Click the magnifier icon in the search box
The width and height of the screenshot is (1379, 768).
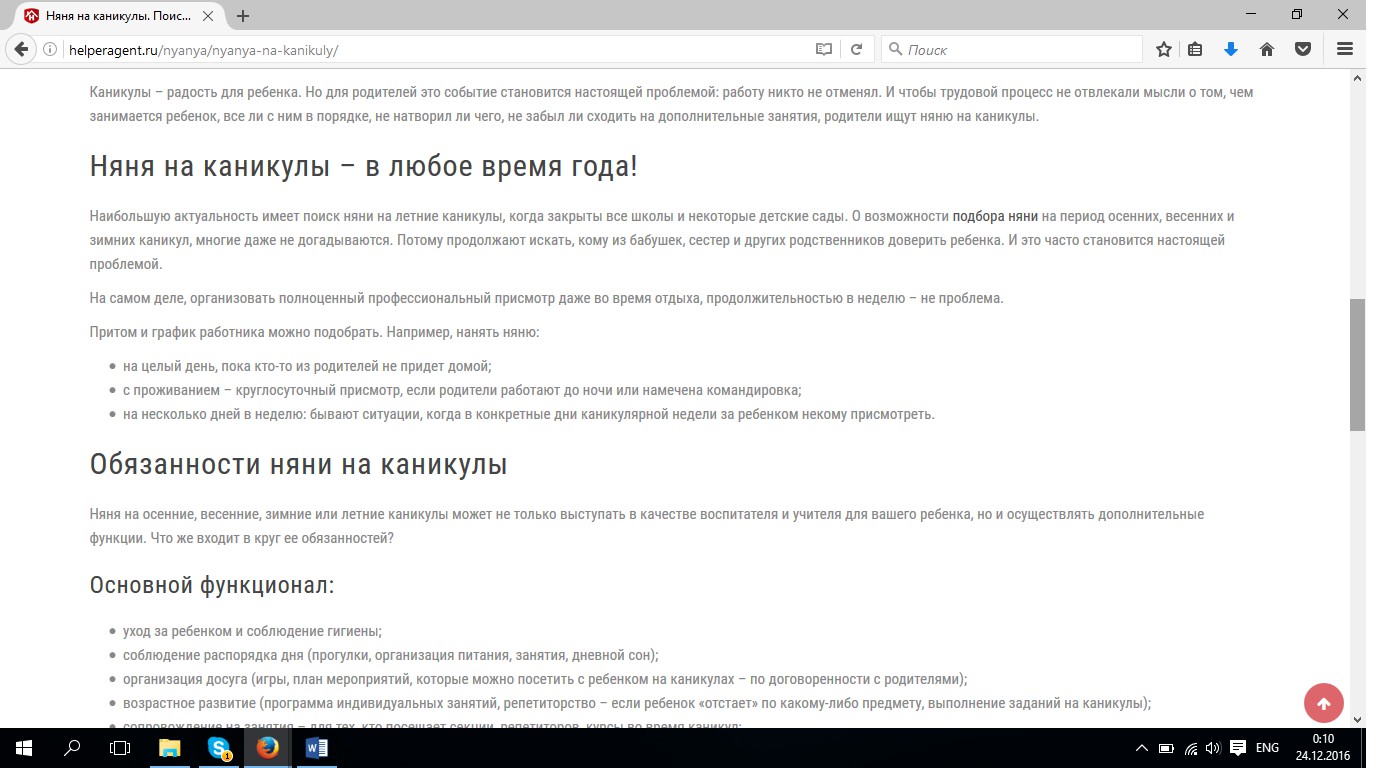pos(894,49)
